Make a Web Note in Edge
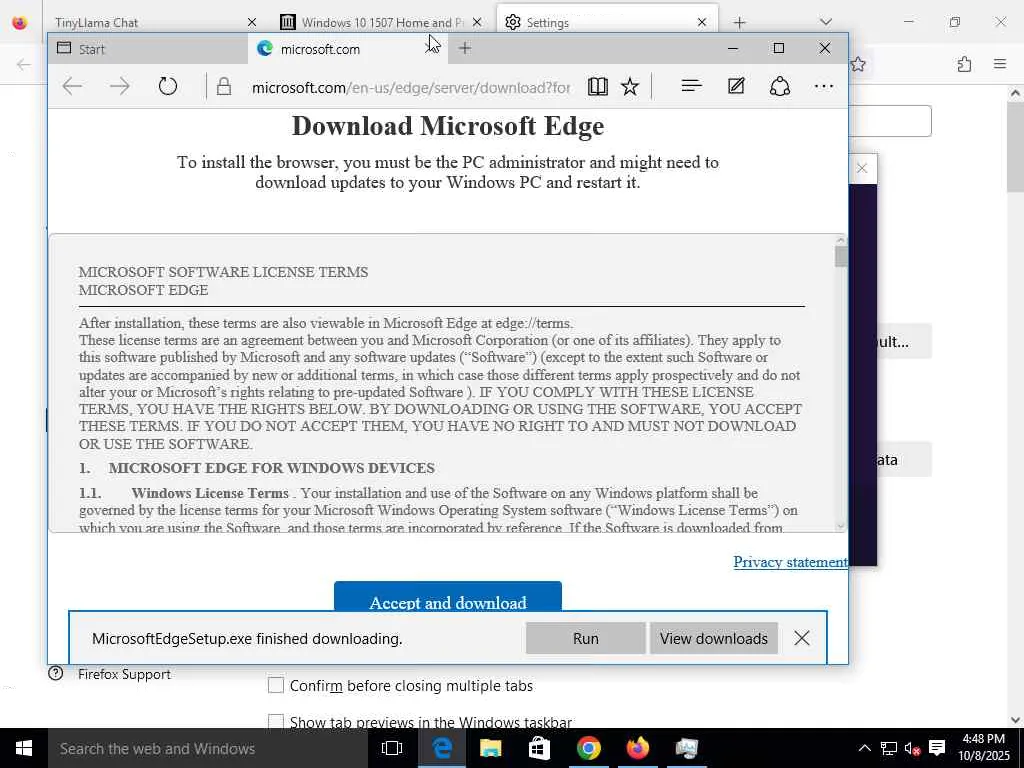 point(736,86)
